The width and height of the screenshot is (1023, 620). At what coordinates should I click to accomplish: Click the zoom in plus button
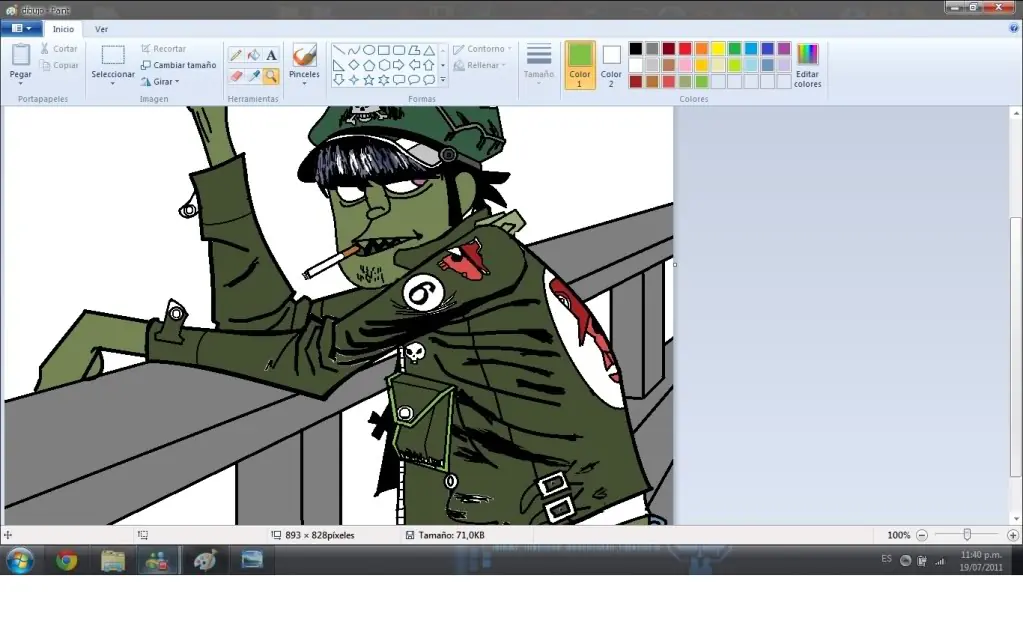(1013, 535)
